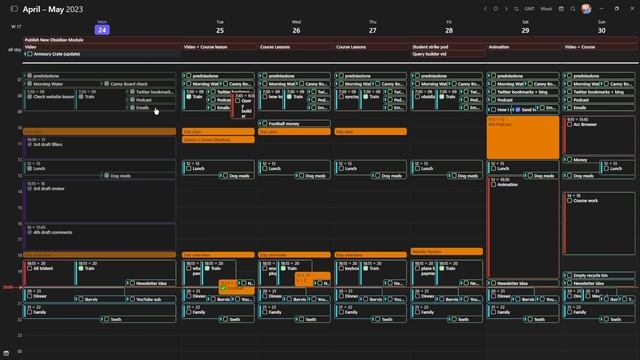Image resolution: width=640 pixels, height=360 pixels.
Task: Open the calendar picker icon
Action: coord(561,9)
